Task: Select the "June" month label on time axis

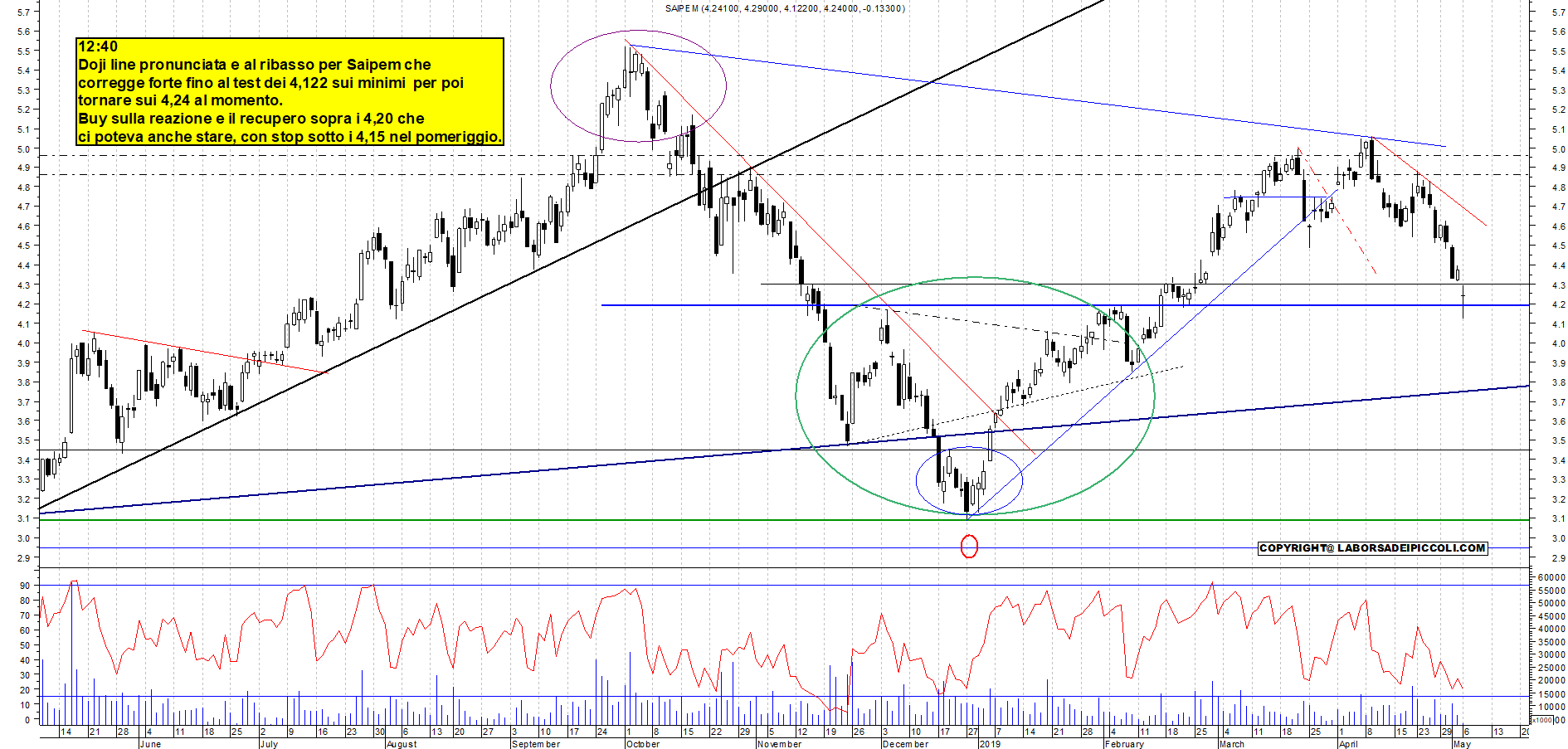Action: 150,744
